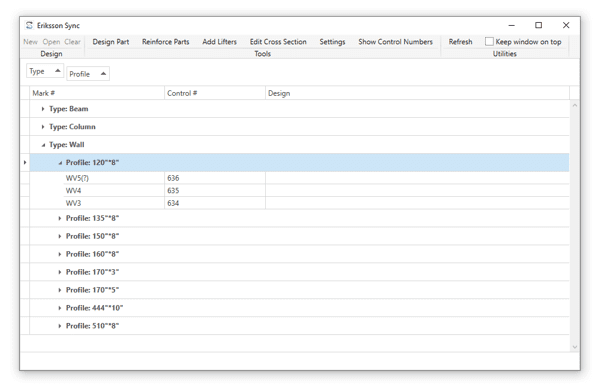Click the New design button
The width and height of the screenshot is (601, 390).
(30, 42)
